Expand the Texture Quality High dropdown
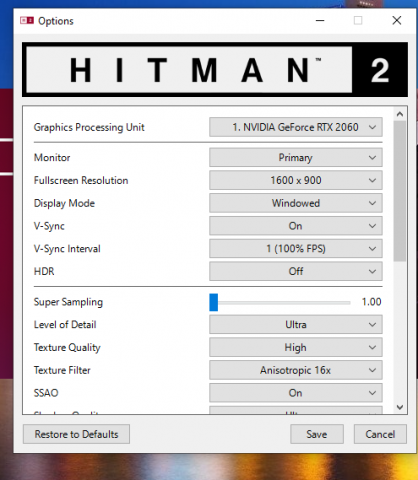The image size is (418, 480). pos(296,347)
